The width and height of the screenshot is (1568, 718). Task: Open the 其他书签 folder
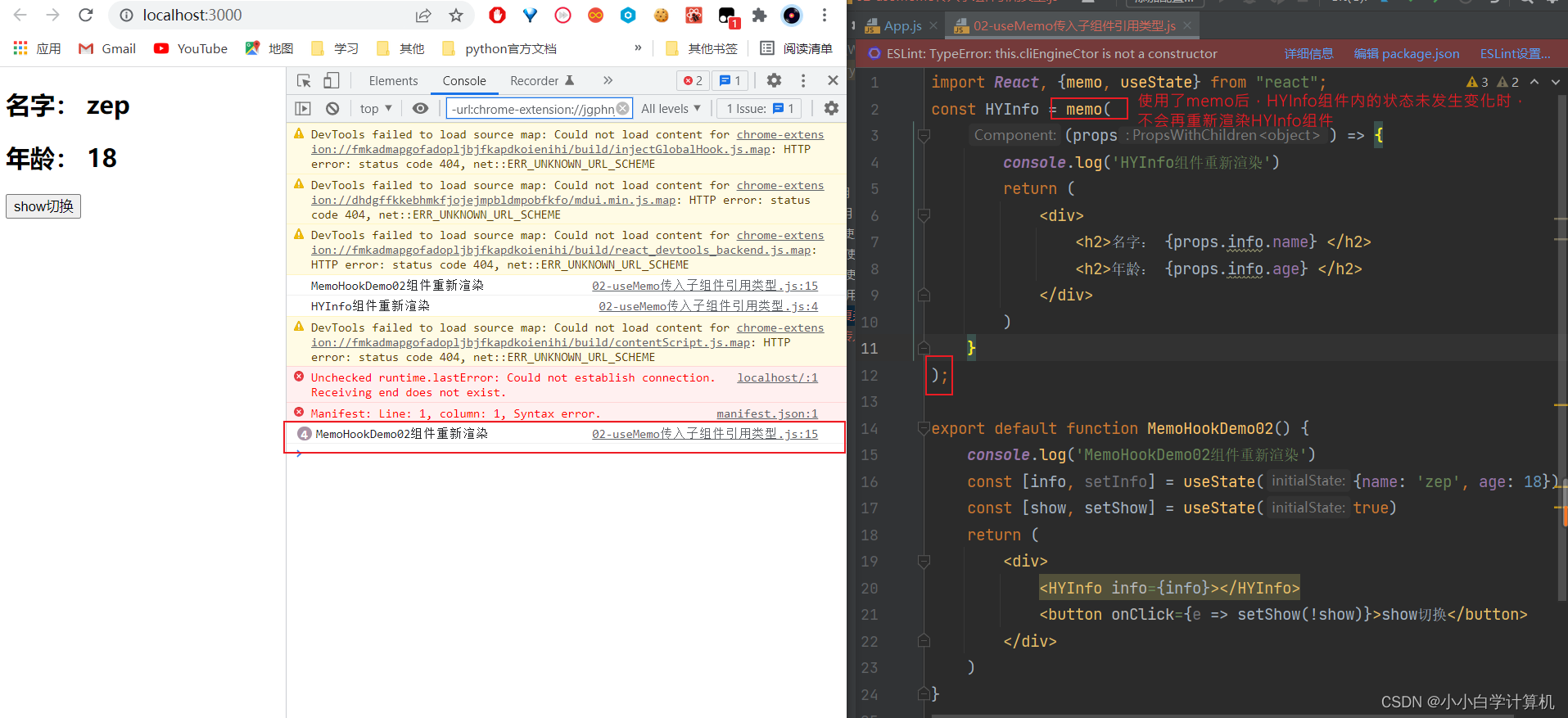[x=702, y=48]
